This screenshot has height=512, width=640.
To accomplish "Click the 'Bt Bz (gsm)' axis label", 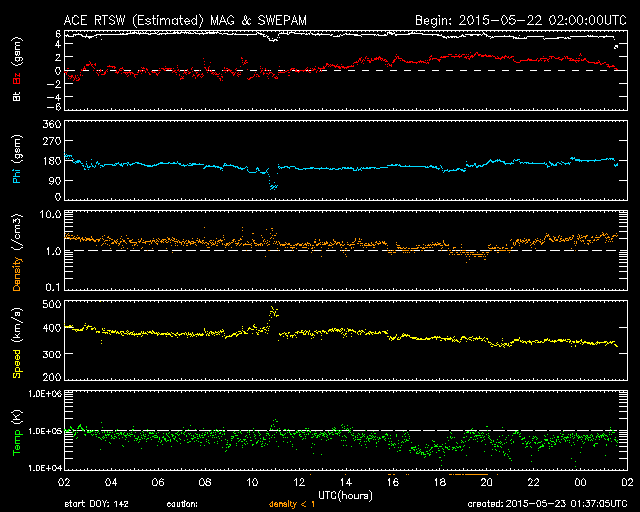I will click(17, 69).
